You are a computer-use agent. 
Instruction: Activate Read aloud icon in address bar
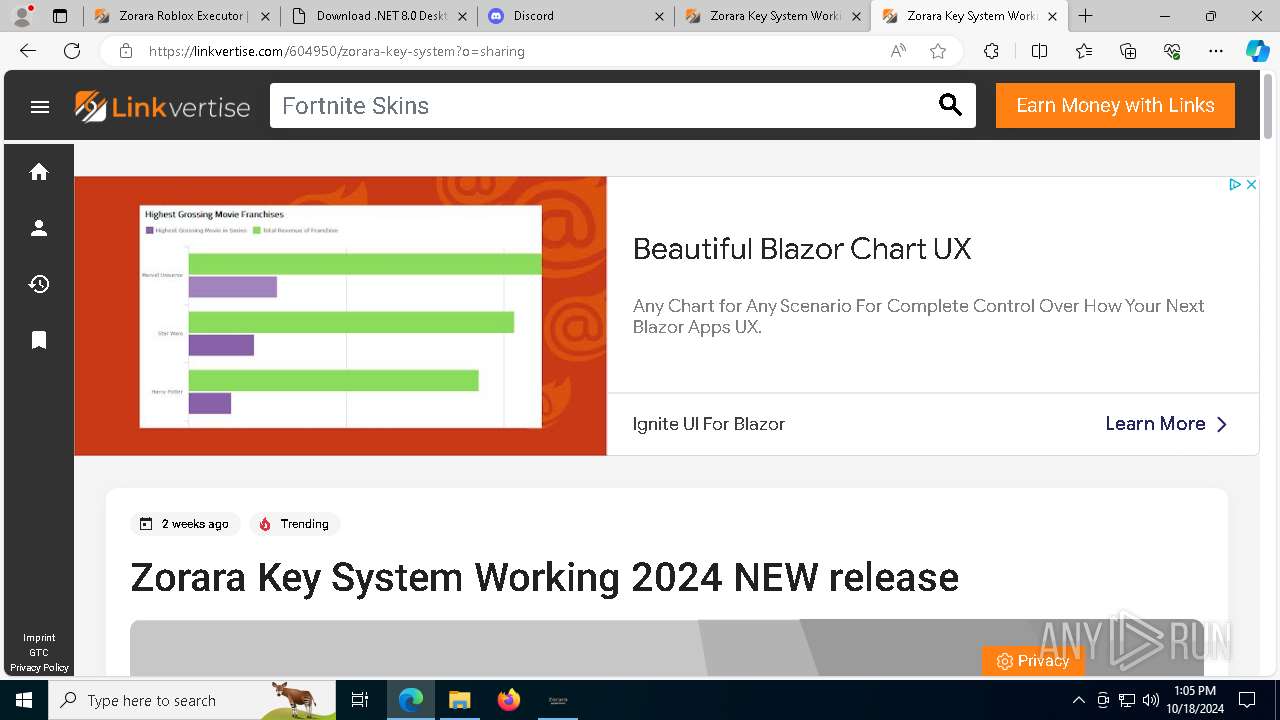click(x=898, y=51)
